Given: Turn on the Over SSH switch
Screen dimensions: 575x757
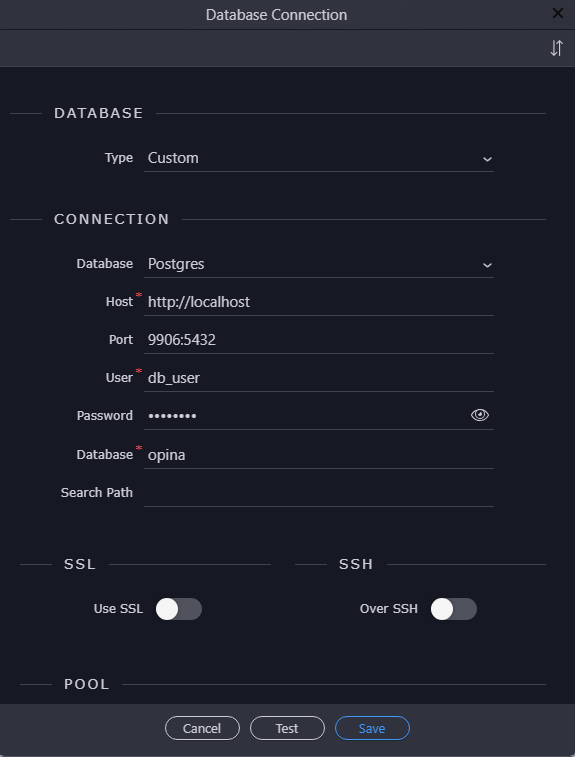Looking at the screenshot, I should click(x=454, y=609).
